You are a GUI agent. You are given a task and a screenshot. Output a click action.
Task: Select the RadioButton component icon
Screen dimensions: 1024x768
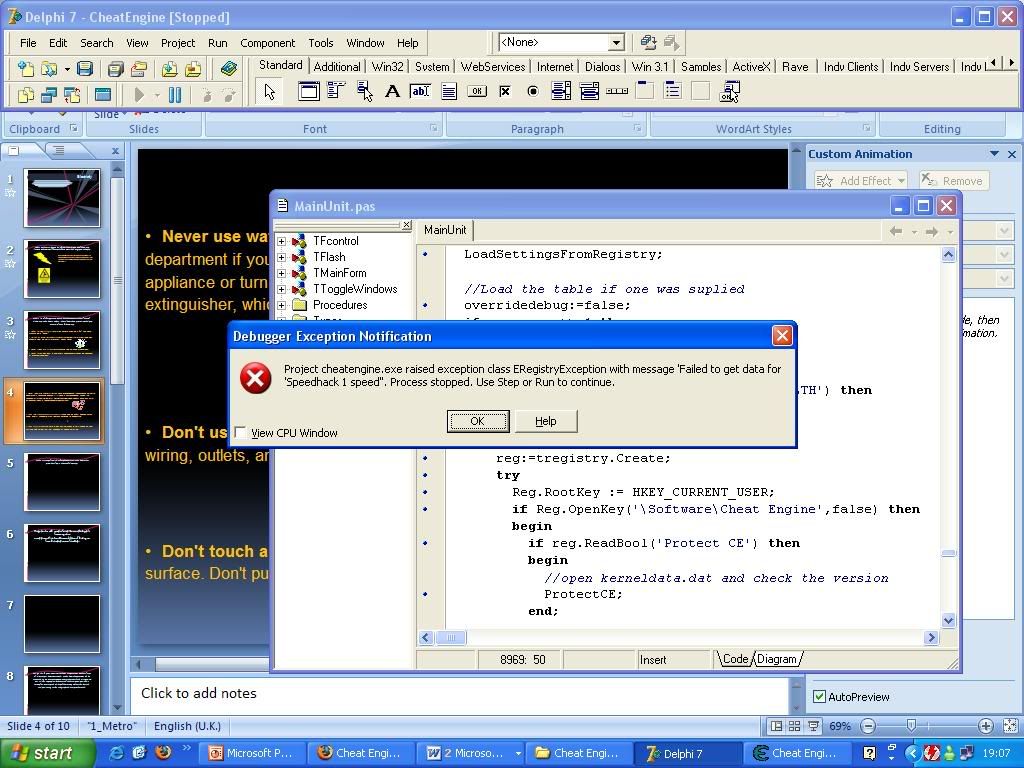[533, 91]
